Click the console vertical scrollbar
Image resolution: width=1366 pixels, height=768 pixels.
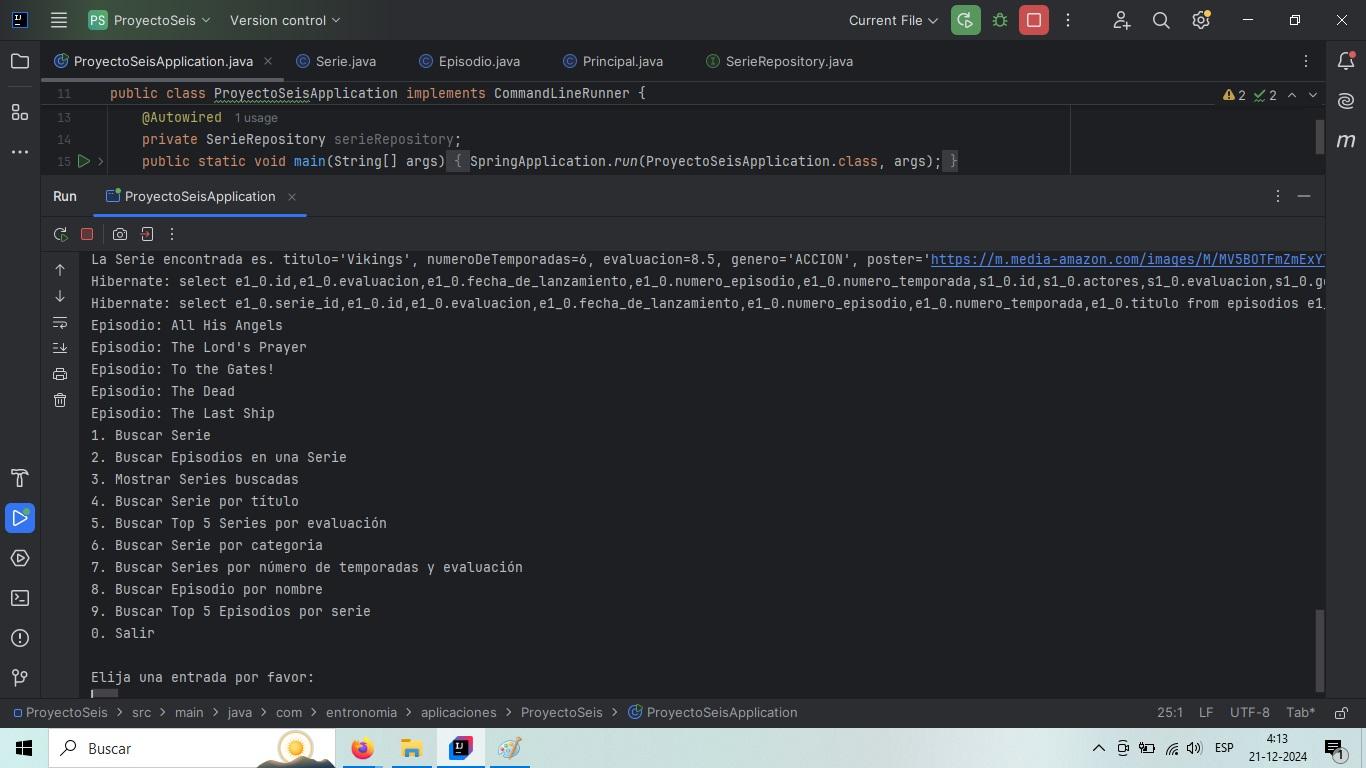1319,650
